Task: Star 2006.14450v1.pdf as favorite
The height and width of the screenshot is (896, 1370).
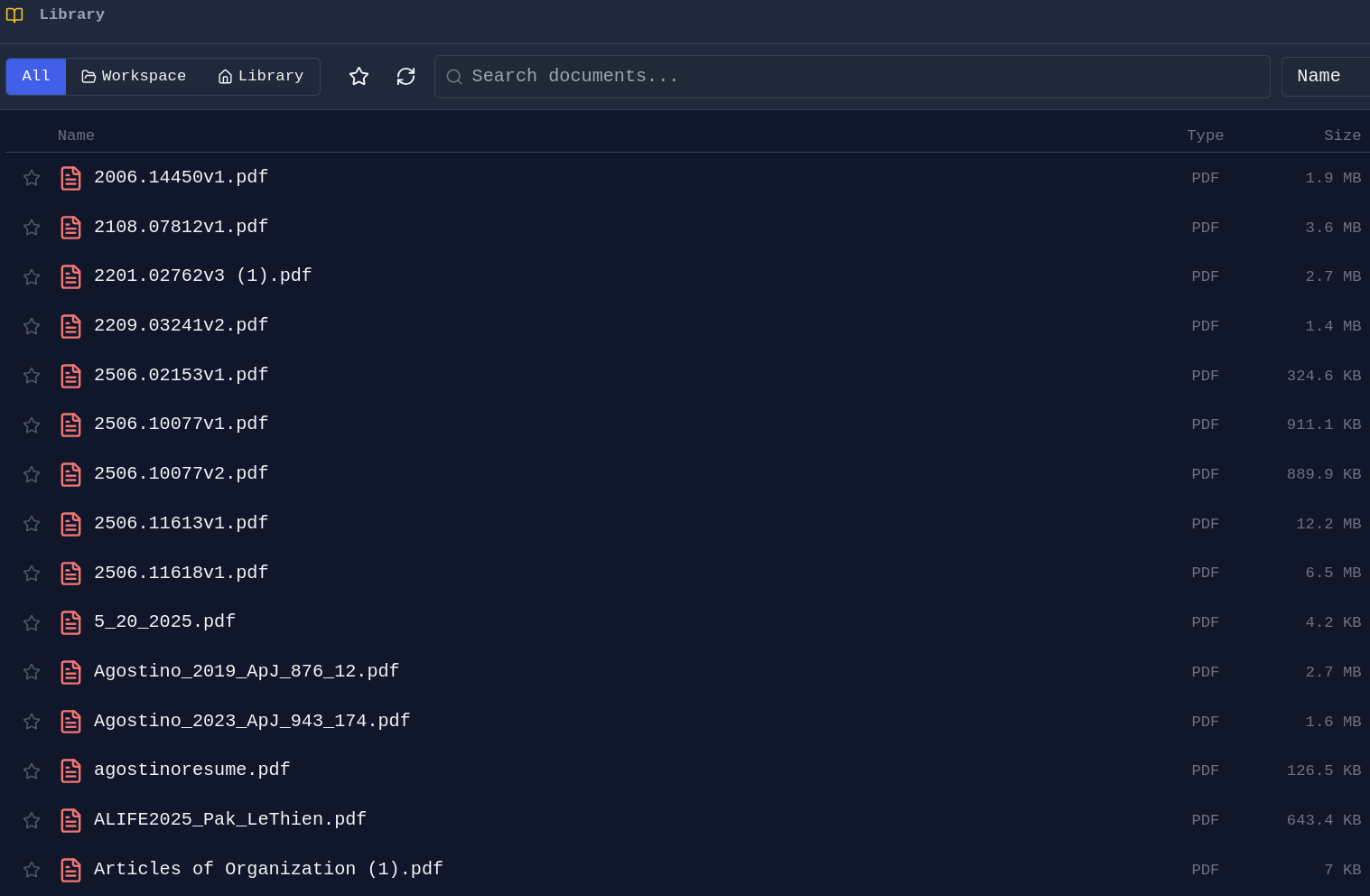Action: click(32, 178)
